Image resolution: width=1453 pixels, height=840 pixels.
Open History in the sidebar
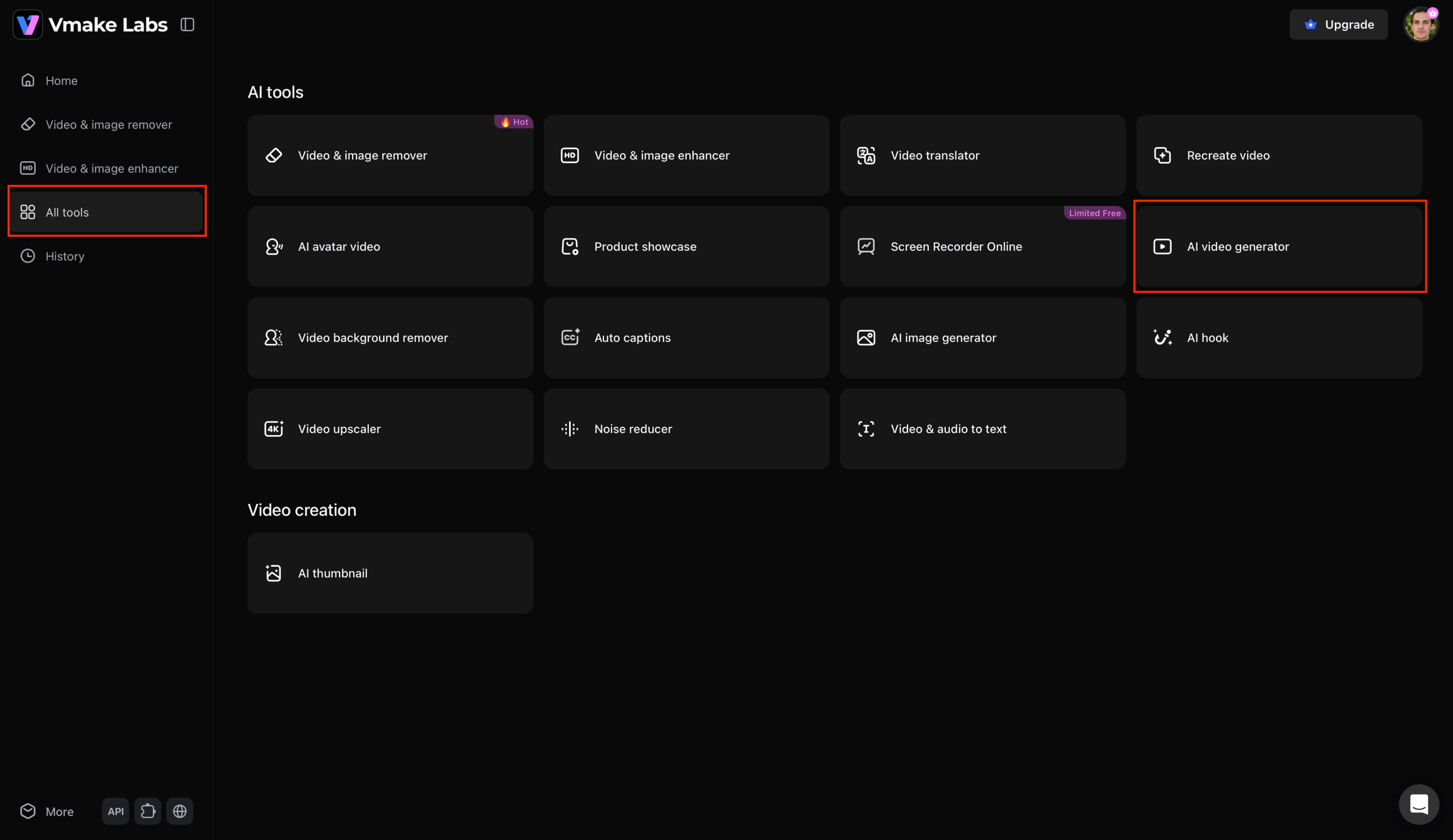(x=107, y=255)
